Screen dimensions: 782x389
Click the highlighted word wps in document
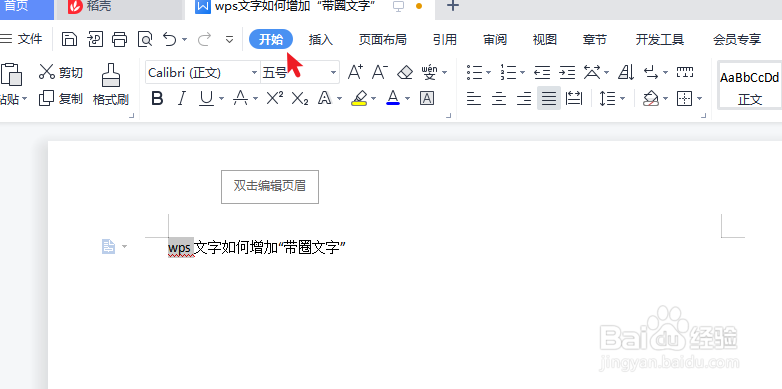tap(180, 247)
